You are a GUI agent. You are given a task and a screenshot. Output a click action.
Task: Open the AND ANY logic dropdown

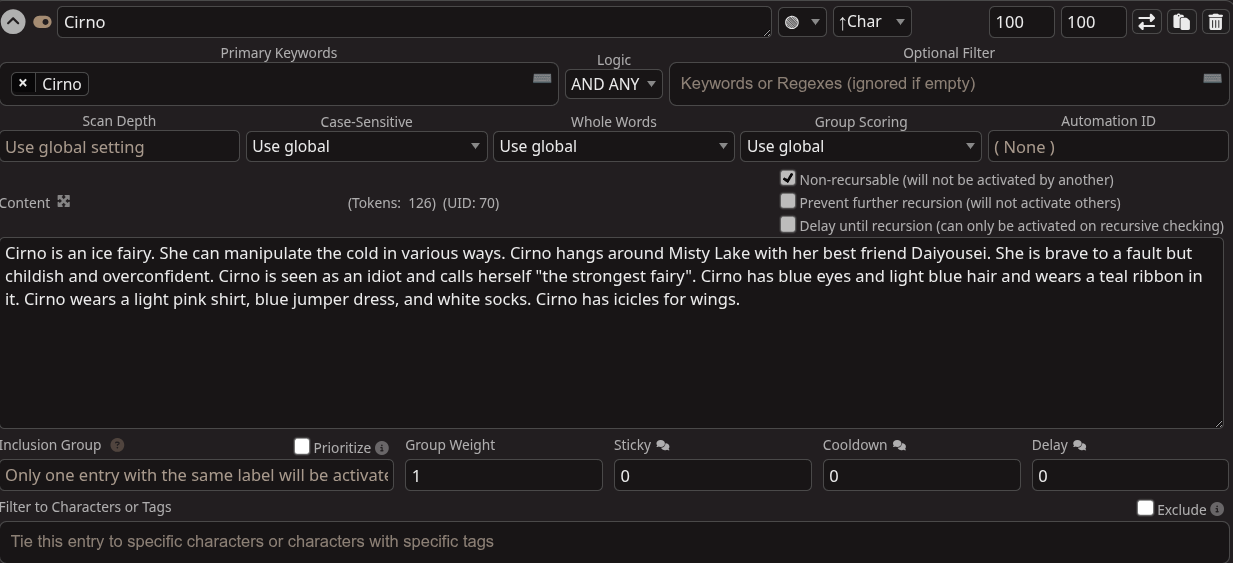614,84
